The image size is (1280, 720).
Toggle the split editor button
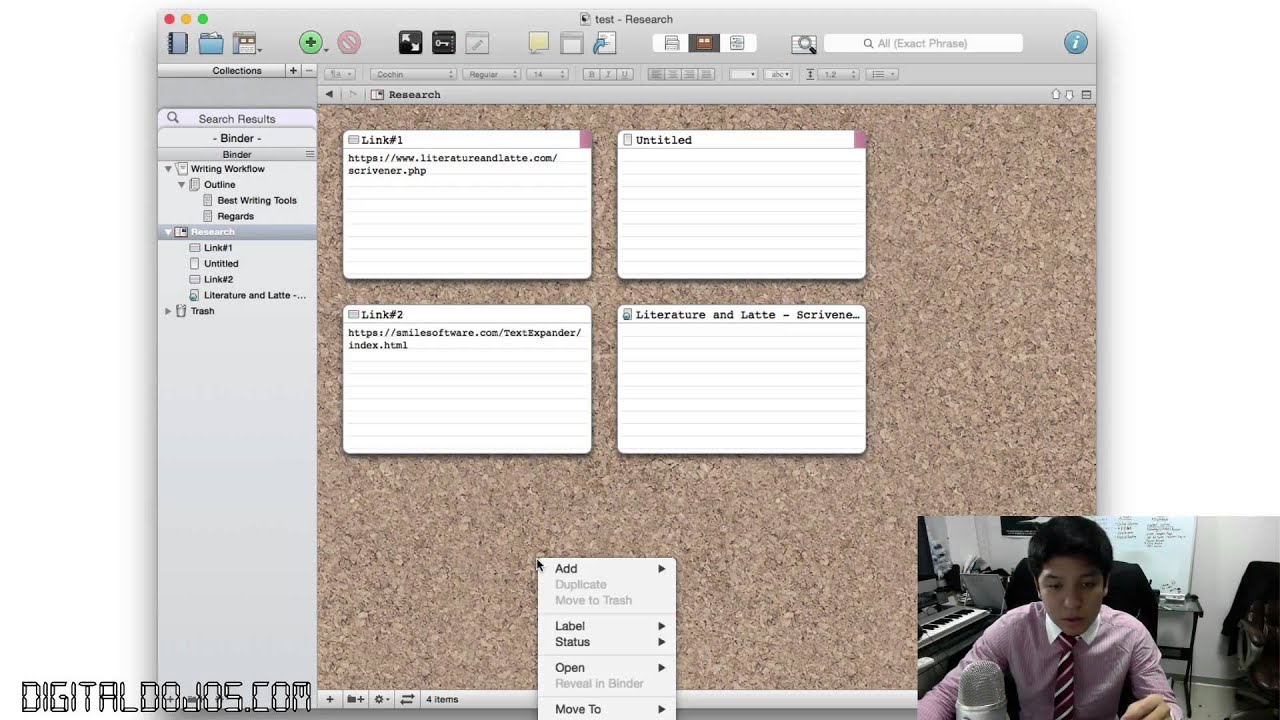1086,94
